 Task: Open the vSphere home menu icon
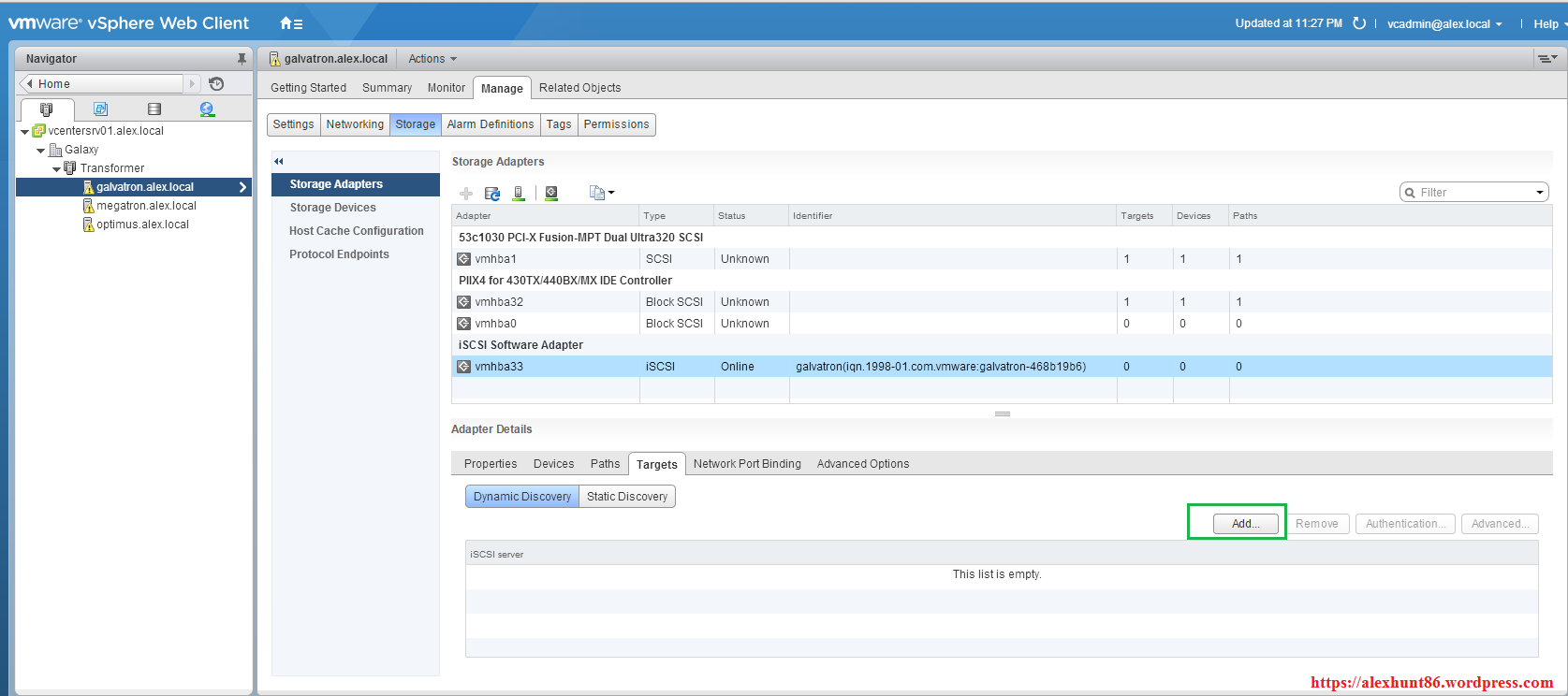click(x=291, y=23)
